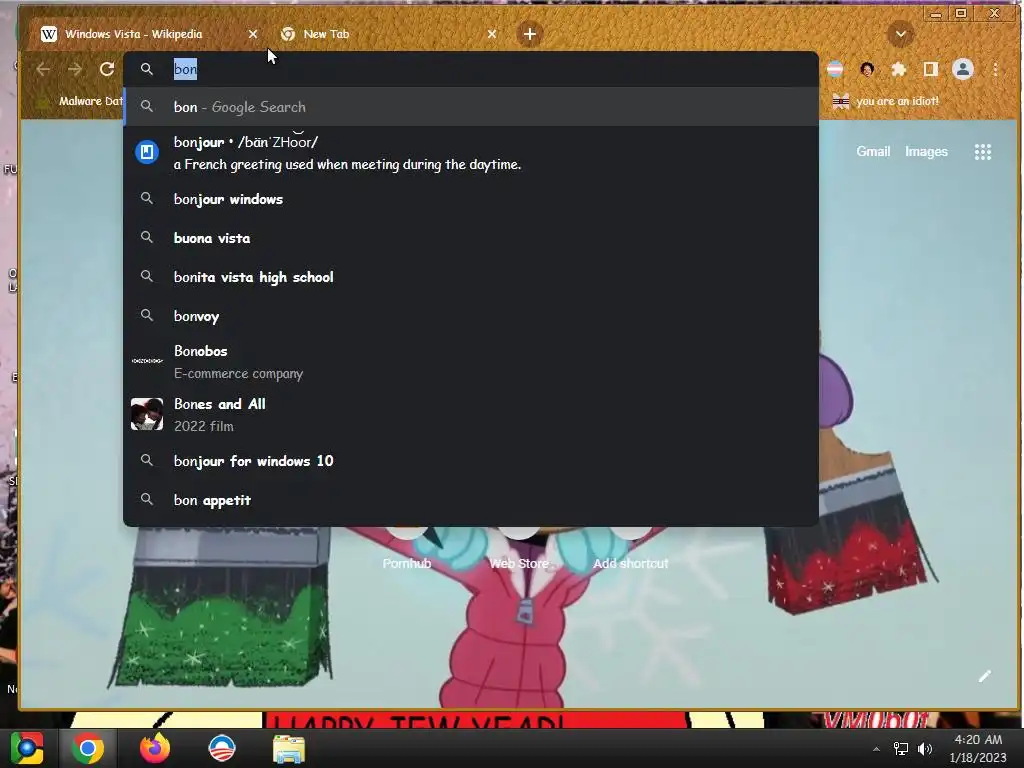Toggle the side panel icon
The image size is (1024, 768).
pos(931,69)
